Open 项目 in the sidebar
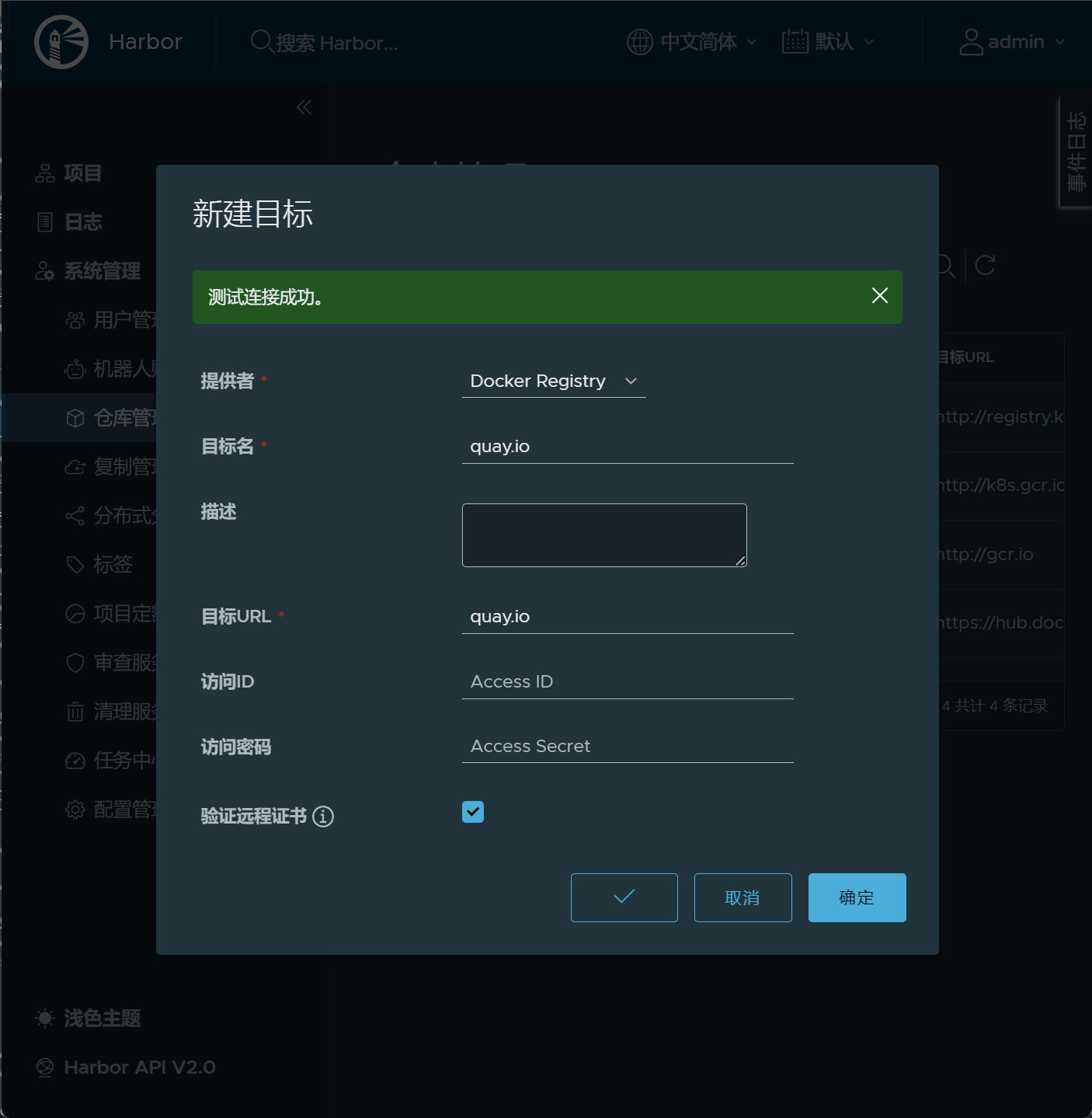The width and height of the screenshot is (1092, 1118). click(x=82, y=173)
